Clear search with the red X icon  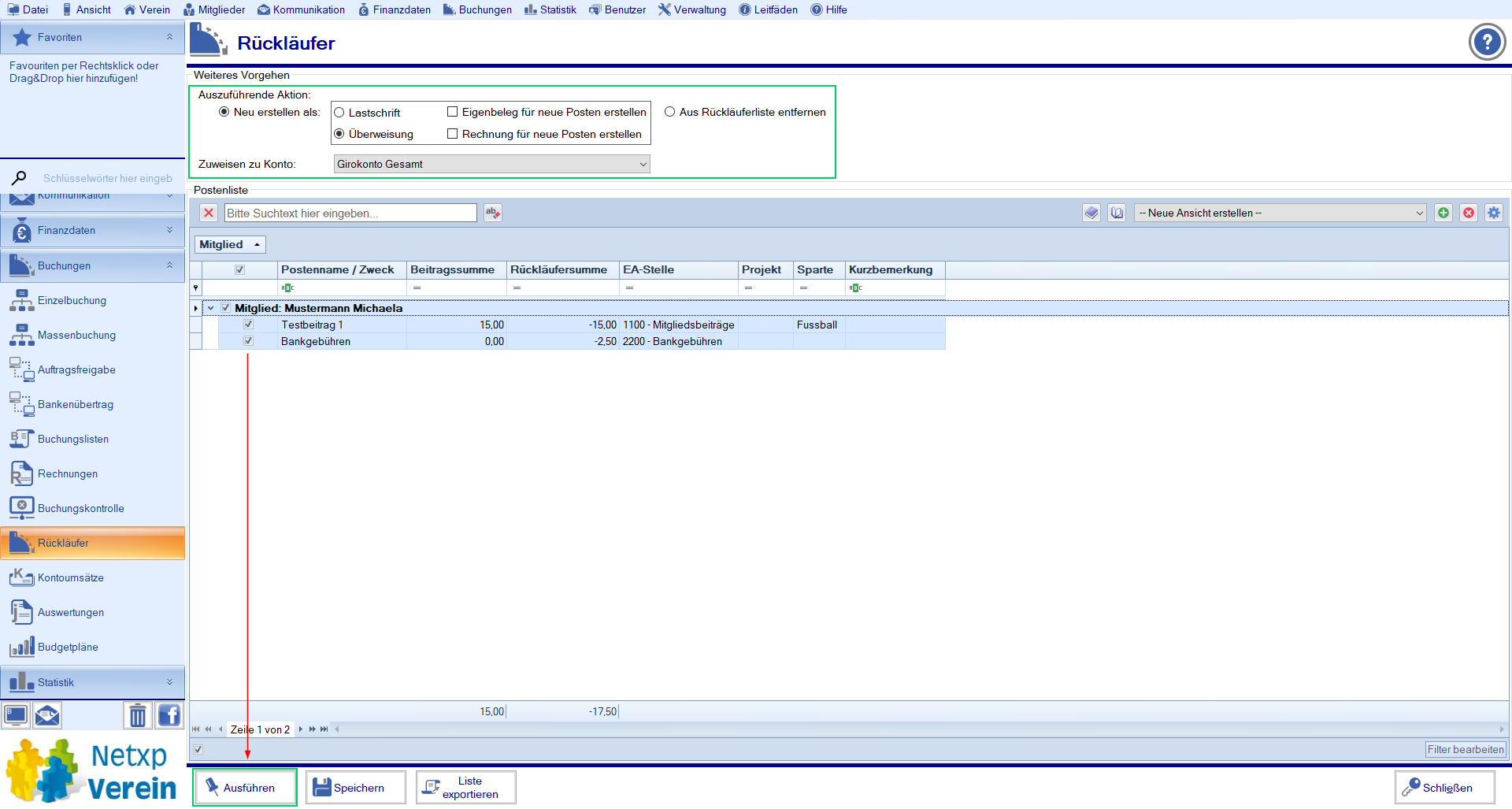coord(209,213)
